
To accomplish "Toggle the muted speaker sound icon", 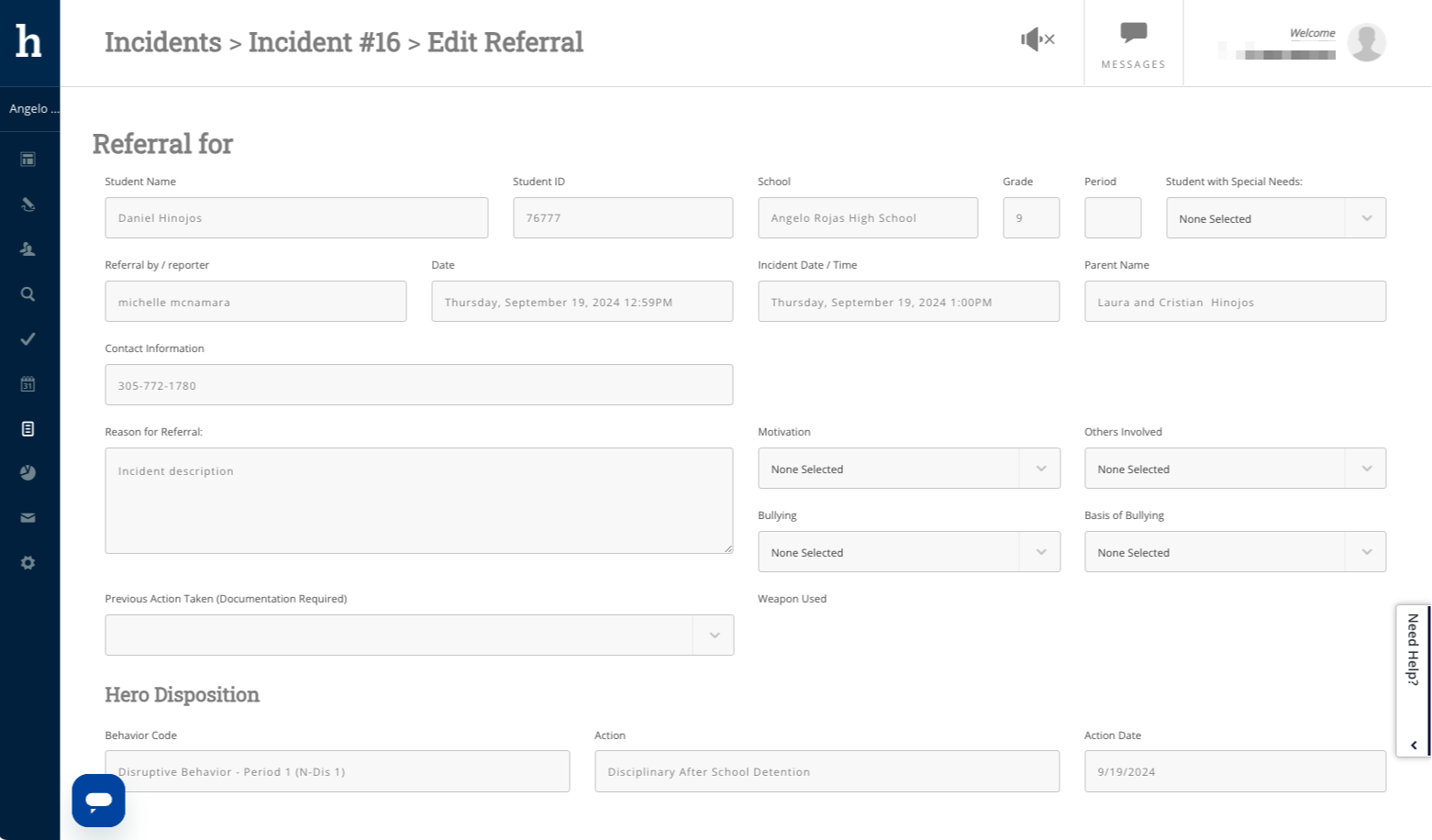I will coord(1037,39).
